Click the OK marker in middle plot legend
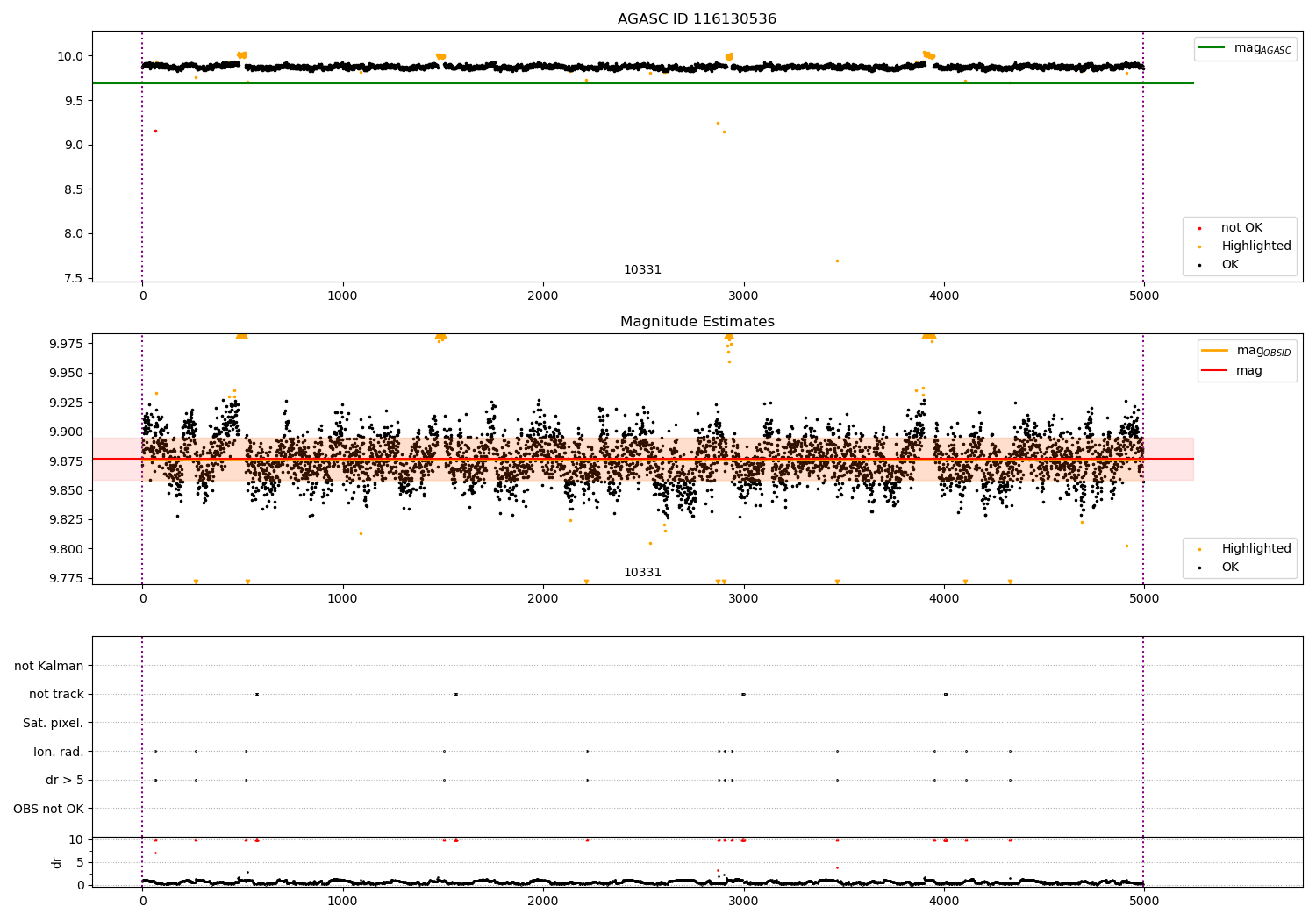Image resolution: width=1316 pixels, height=921 pixels. point(1199,568)
